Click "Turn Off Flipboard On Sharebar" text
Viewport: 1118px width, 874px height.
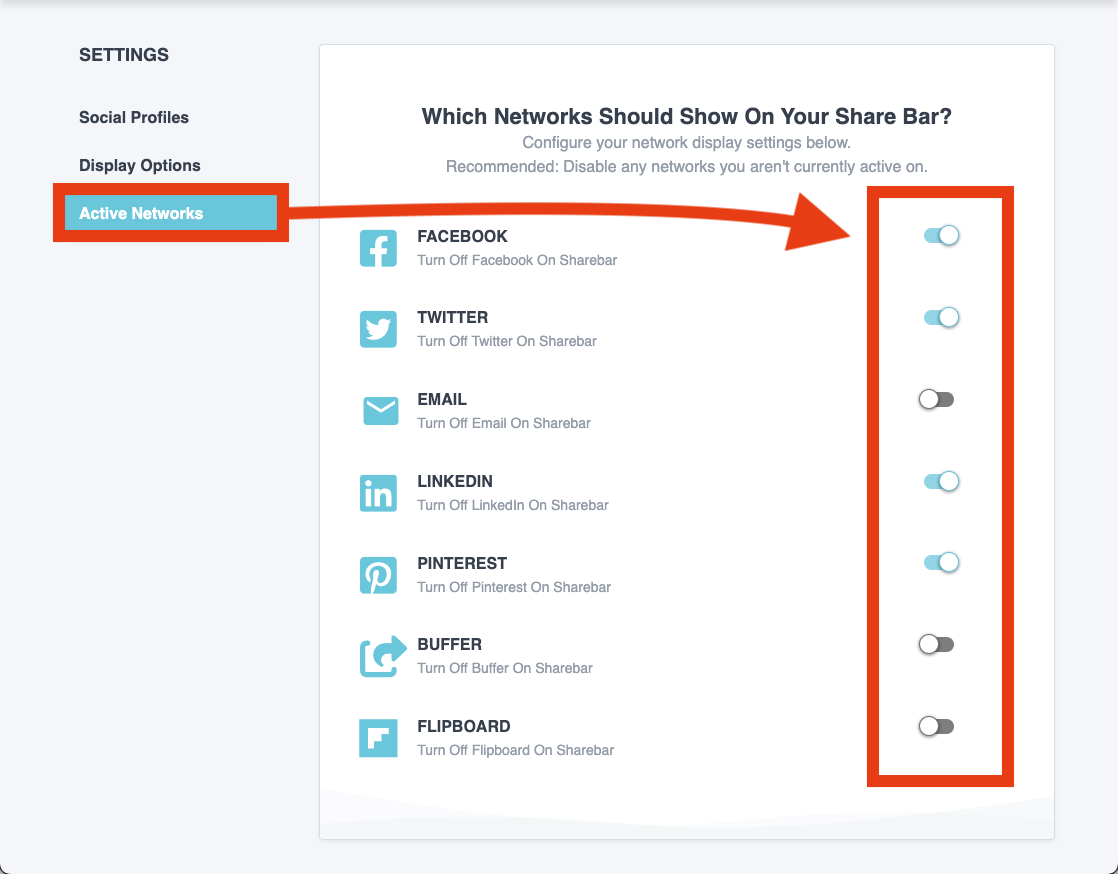point(516,750)
